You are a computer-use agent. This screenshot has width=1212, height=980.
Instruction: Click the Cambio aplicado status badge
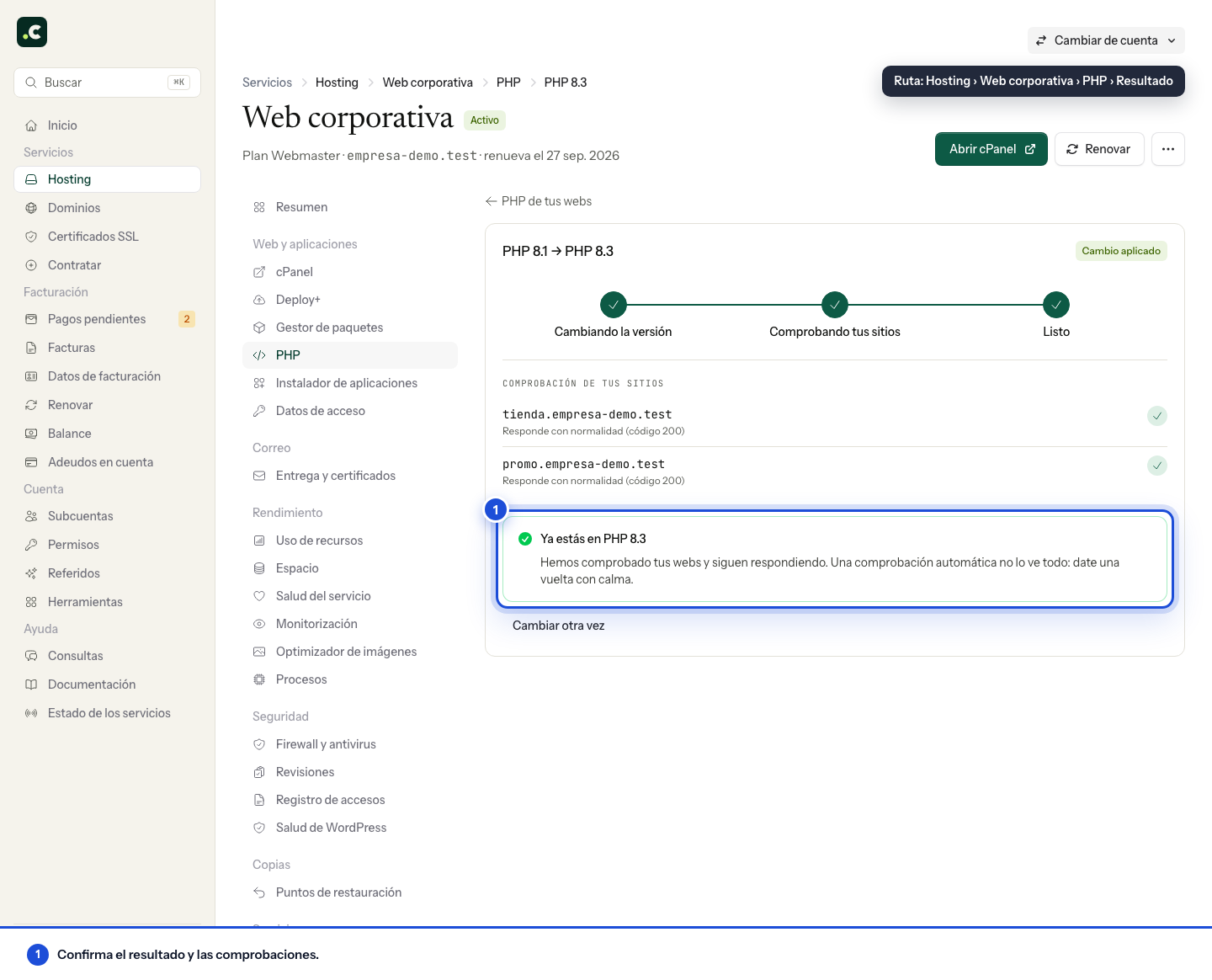(1121, 251)
